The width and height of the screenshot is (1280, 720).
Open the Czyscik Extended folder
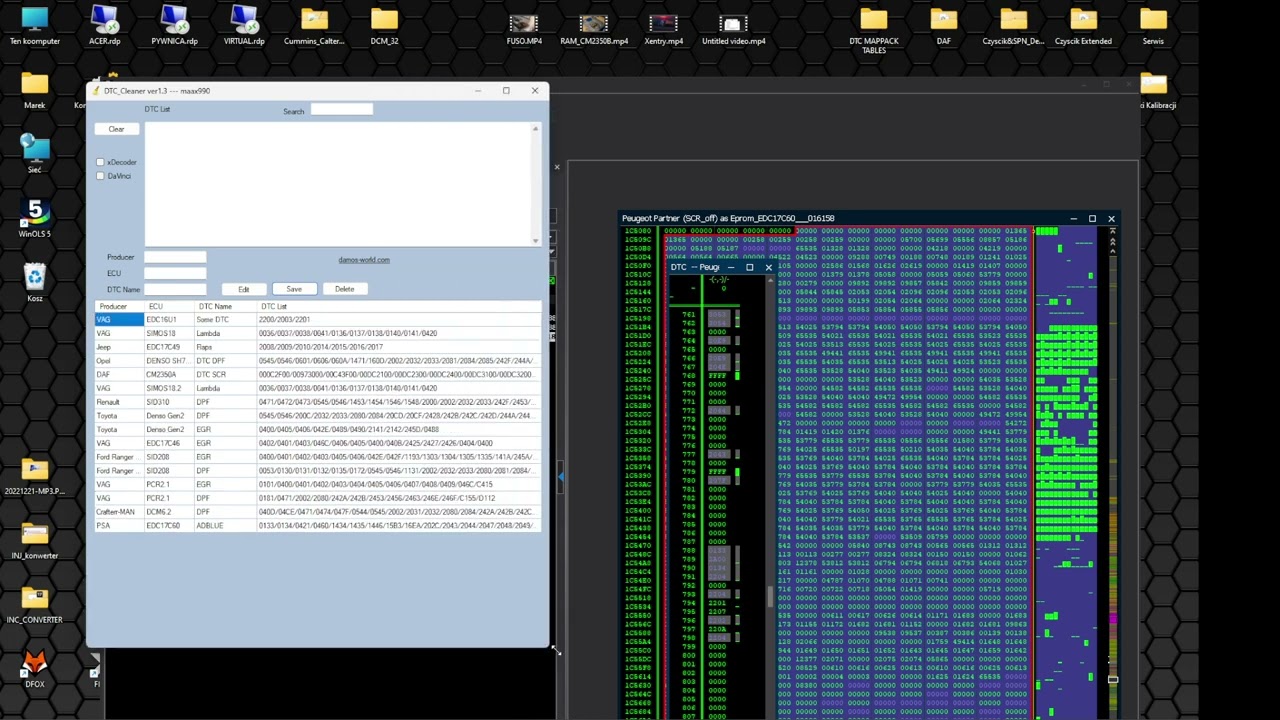[1083, 27]
